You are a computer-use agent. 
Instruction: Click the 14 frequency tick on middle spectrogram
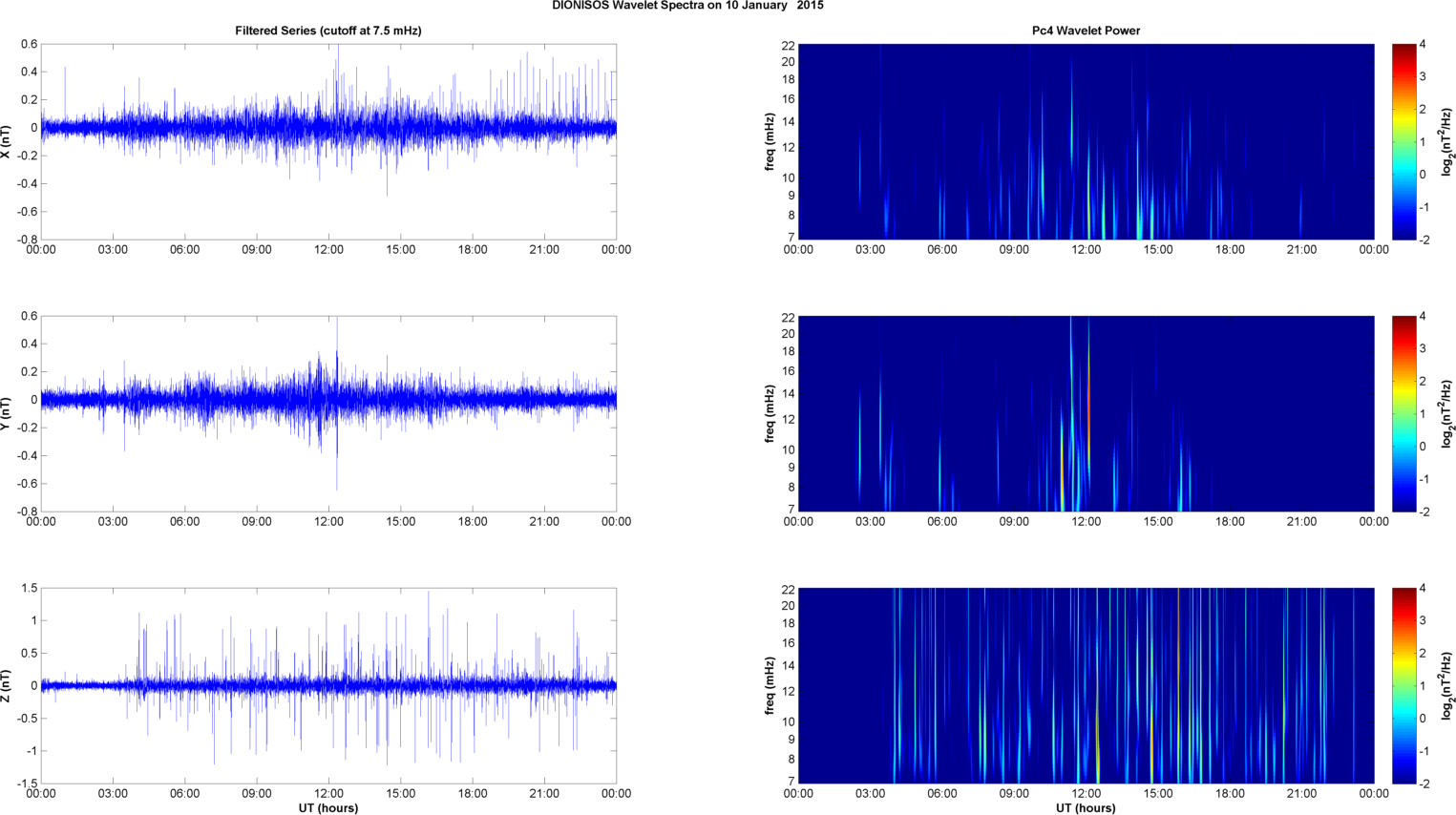tap(789, 394)
